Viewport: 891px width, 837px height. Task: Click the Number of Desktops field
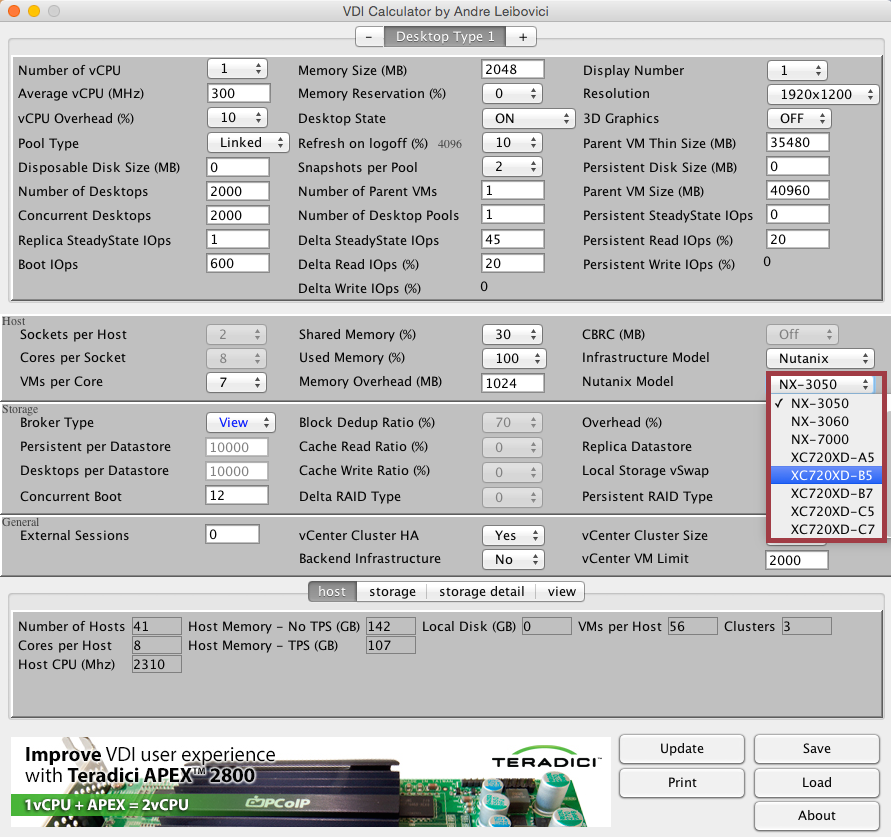tap(238, 191)
